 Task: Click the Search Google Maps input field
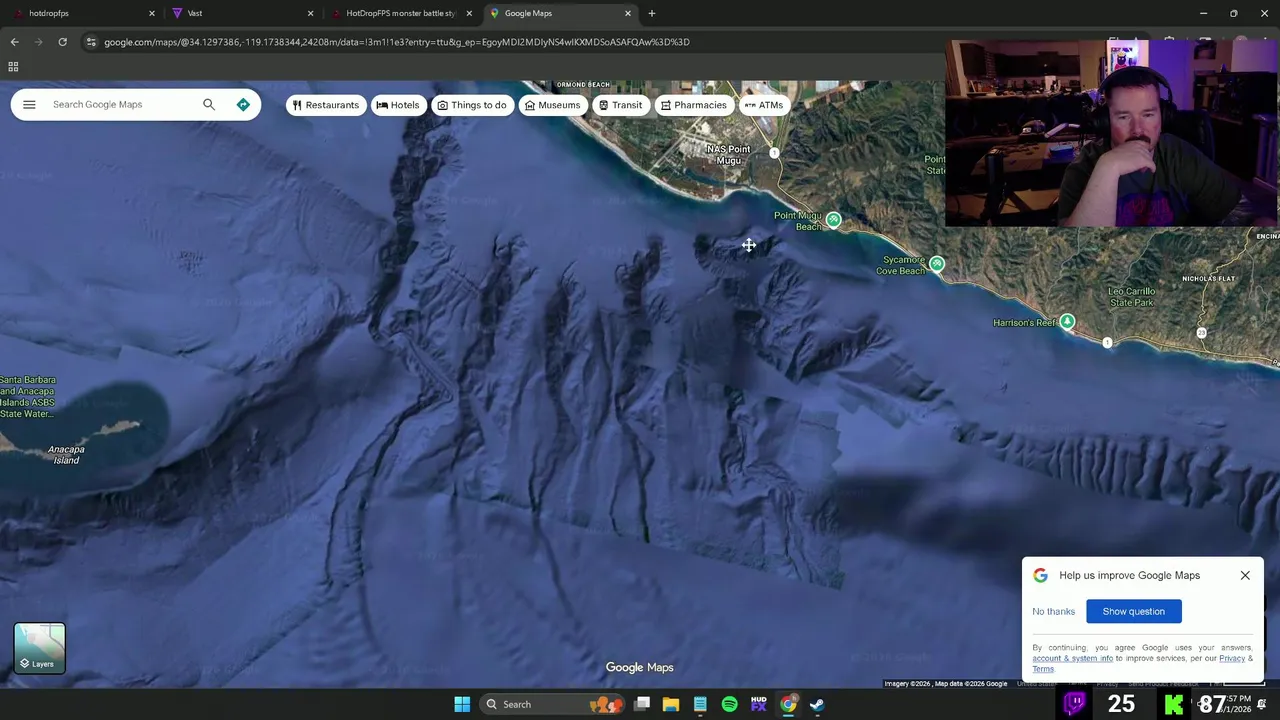tap(120, 104)
